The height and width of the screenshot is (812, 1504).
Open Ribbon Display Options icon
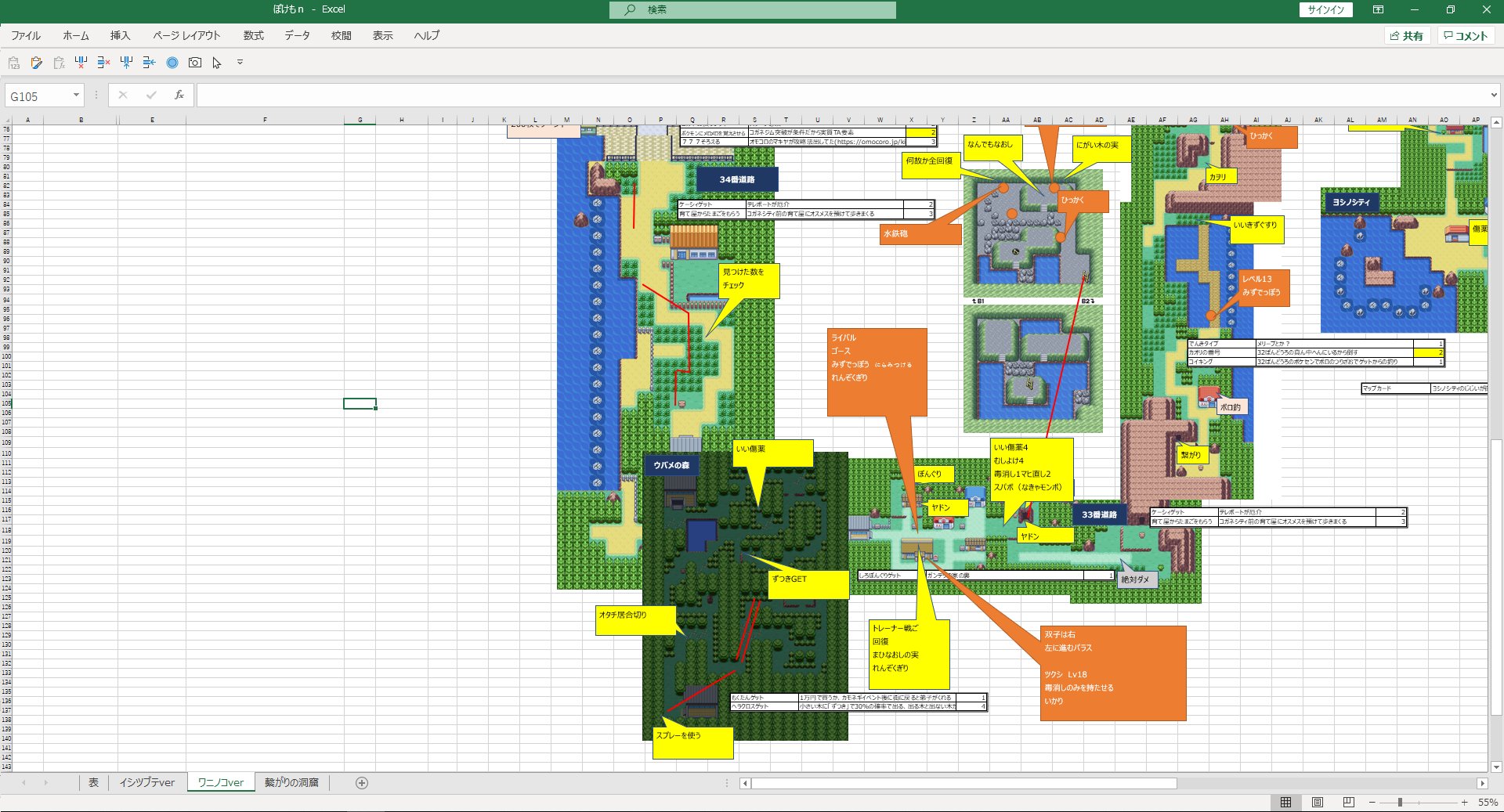pyautogui.click(x=1378, y=9)
